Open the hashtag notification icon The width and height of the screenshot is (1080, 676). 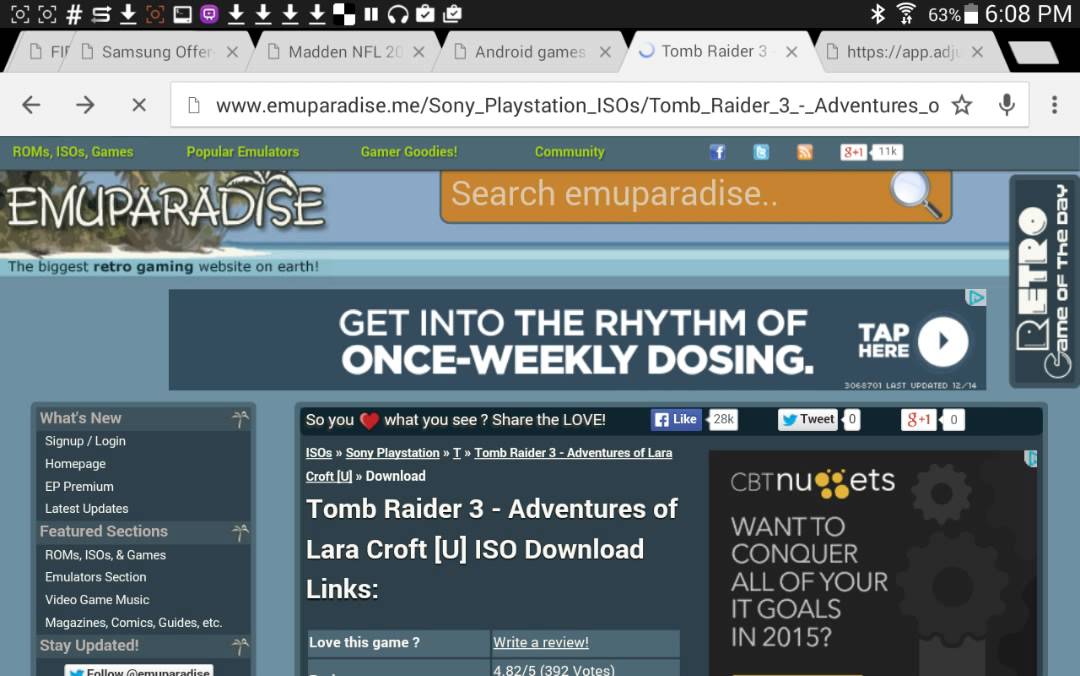click(74, 14)
